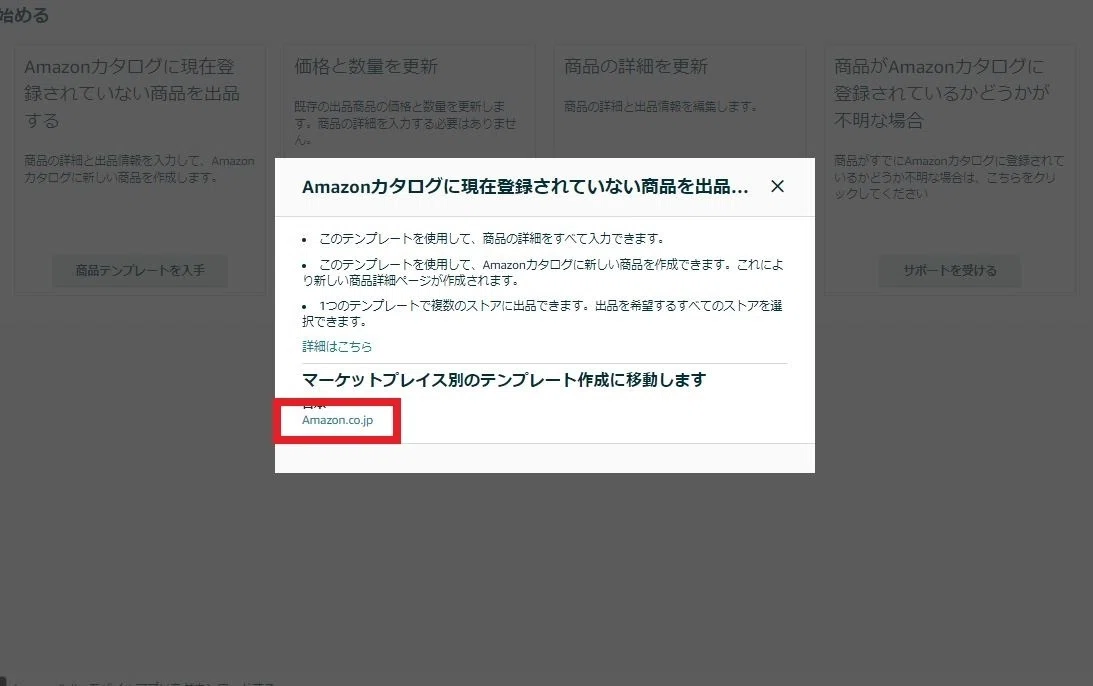Click the サポートを受ける button

949,270
